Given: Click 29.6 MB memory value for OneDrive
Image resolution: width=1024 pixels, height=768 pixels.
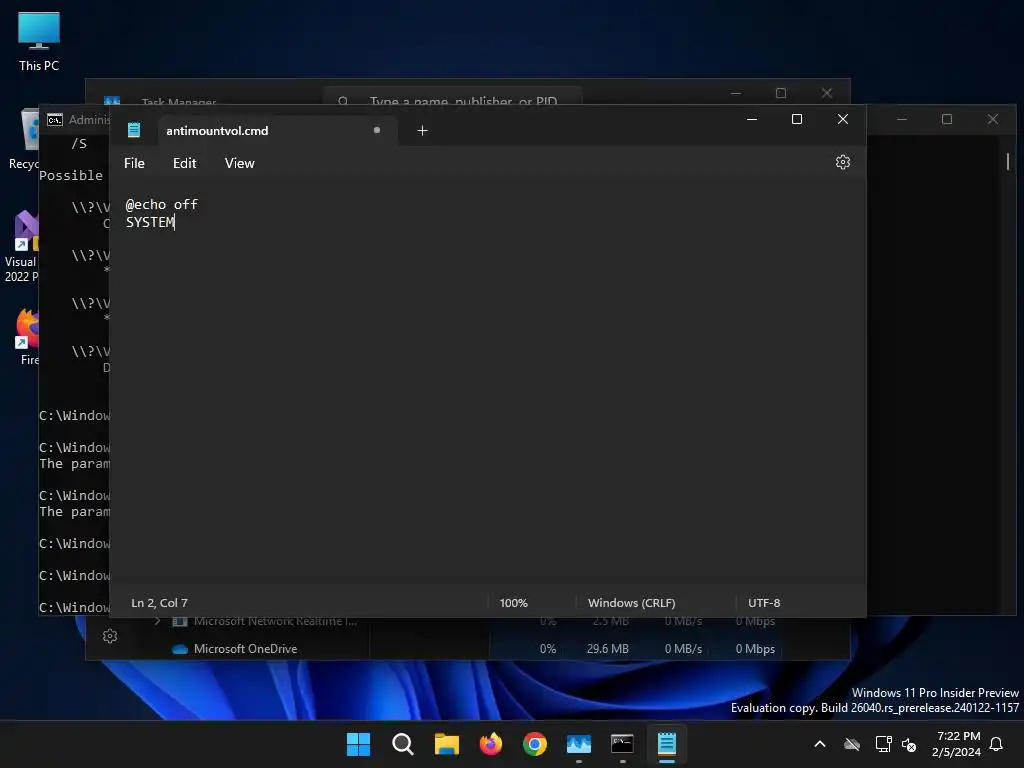Looking at the screenshot, I should pyautogui.click(x=607, y=648).
